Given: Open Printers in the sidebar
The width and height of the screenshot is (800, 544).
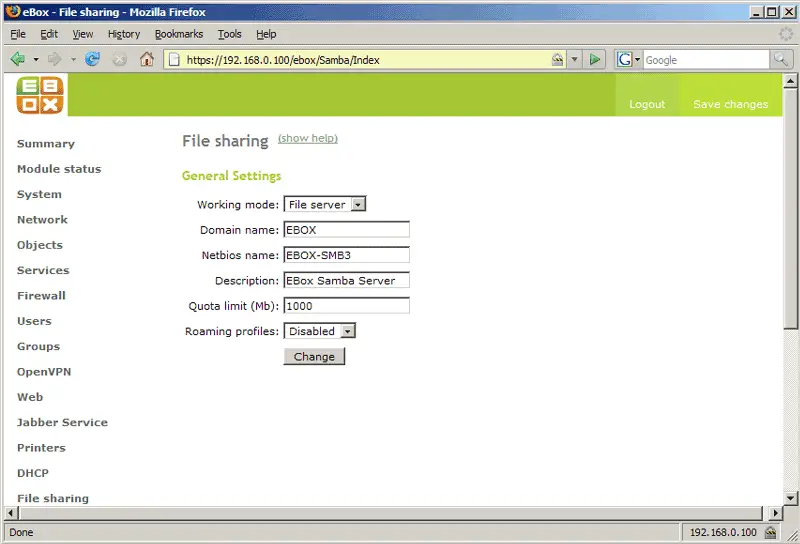Looking at the screenshot, I should [41, 448].
